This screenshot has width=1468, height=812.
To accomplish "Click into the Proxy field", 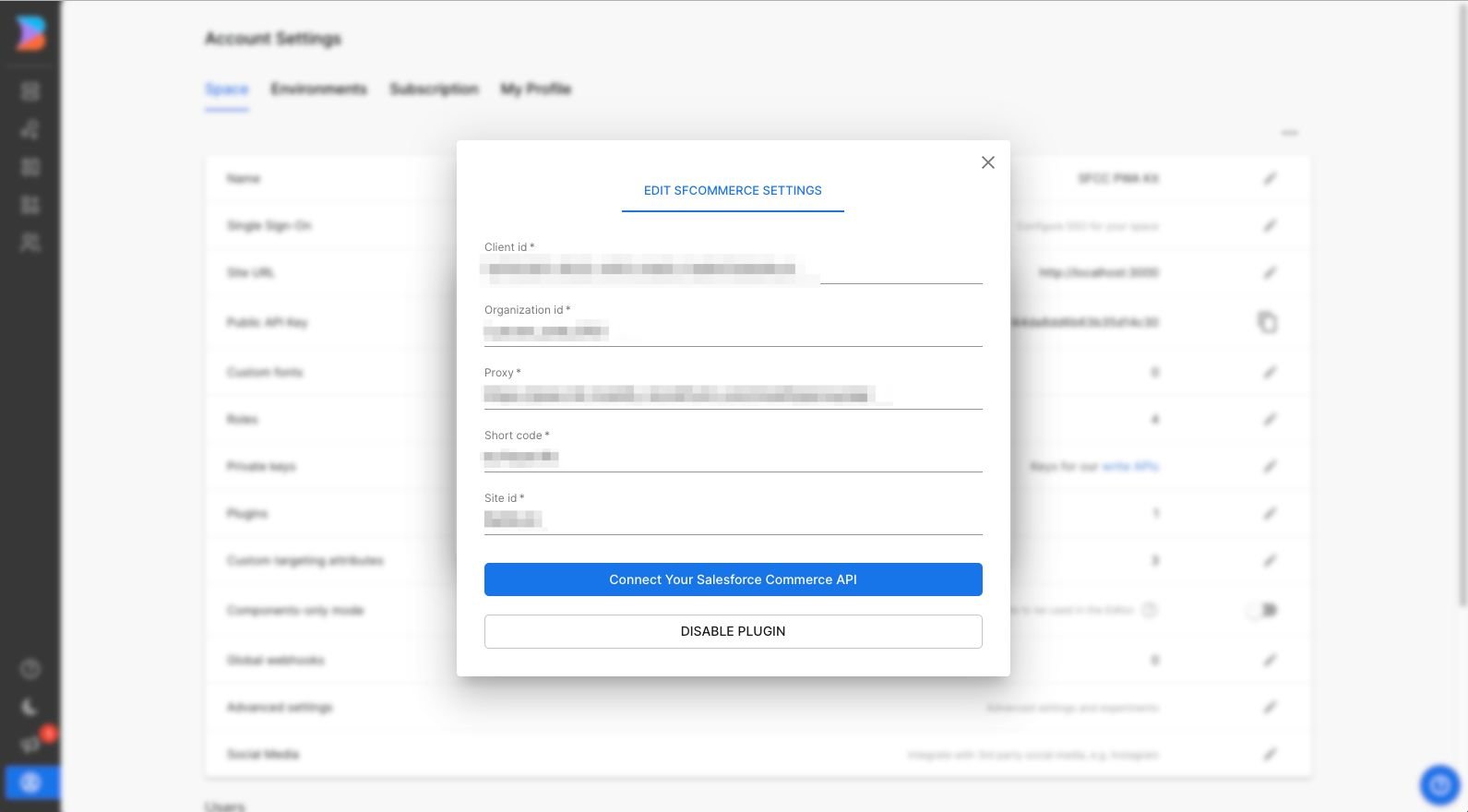I will pos(733,395).
